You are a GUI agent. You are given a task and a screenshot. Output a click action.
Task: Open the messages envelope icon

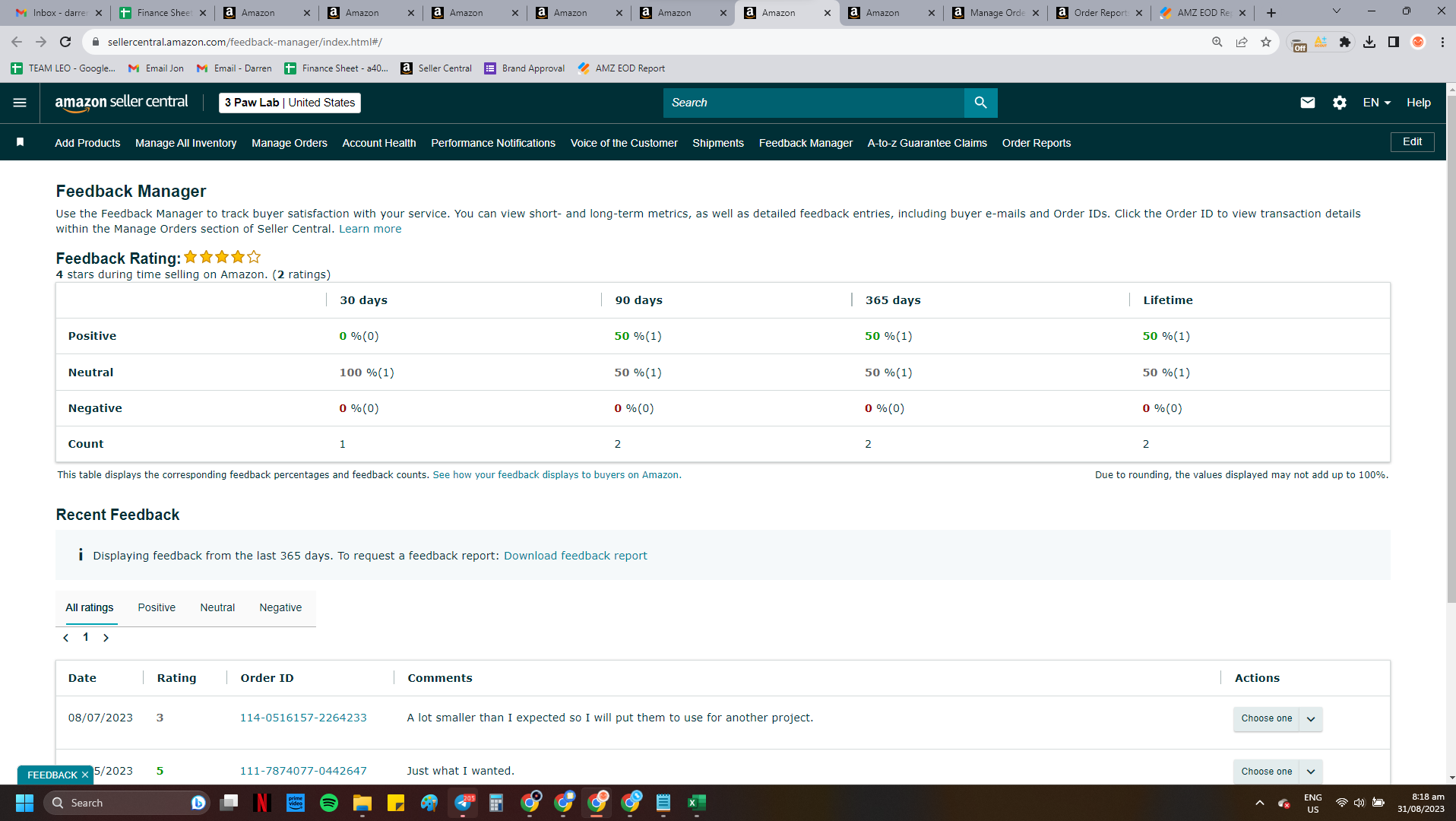point(1307,103)
